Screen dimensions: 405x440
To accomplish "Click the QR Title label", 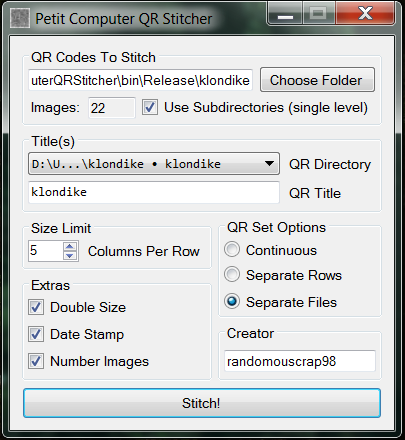I will [315, 193].
